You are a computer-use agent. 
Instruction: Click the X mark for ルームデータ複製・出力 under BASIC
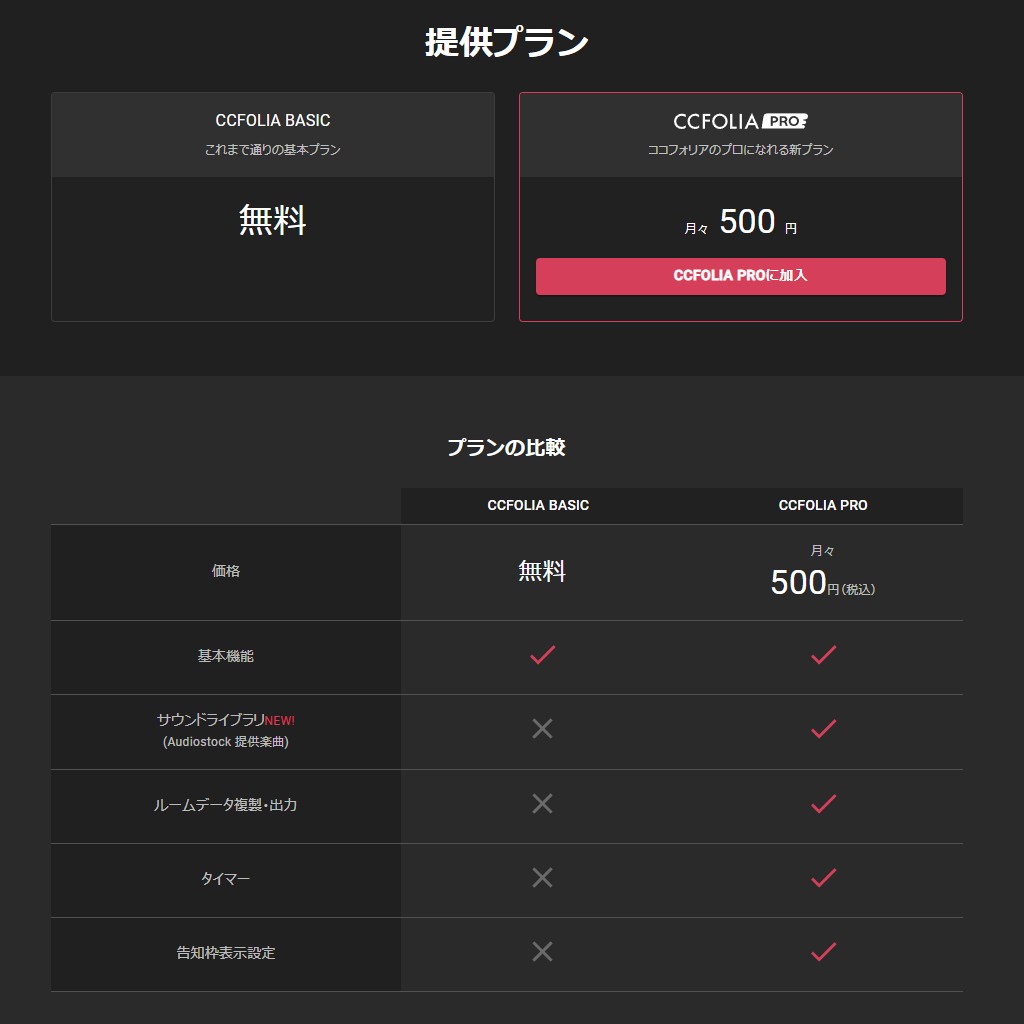pyautogui.click(x=542, y=803)
